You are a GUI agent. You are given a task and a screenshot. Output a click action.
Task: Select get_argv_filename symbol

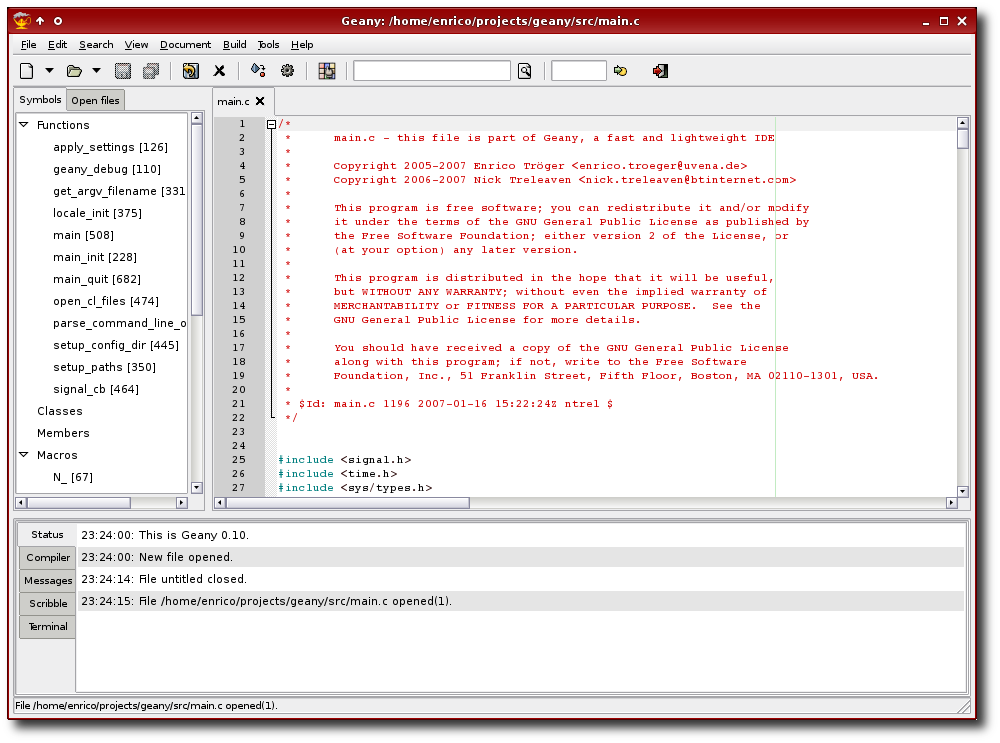pyautogui.click(x=119, y=191)
